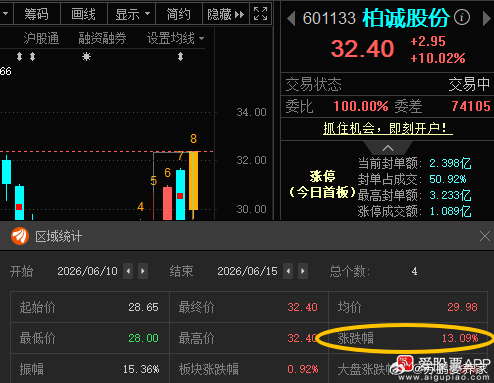
Task: Toggle fullscreen chart icon
Action: point(261,14)
